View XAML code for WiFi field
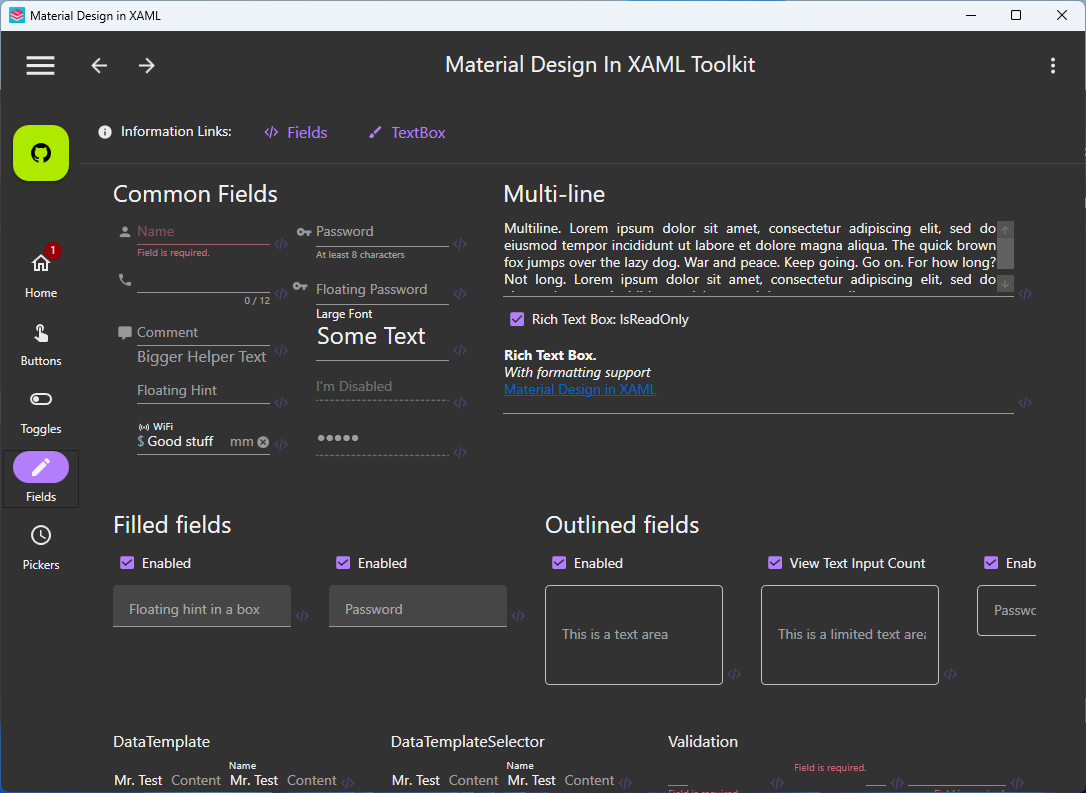Screen dimensions: 1086x793 tap(281, 444)
